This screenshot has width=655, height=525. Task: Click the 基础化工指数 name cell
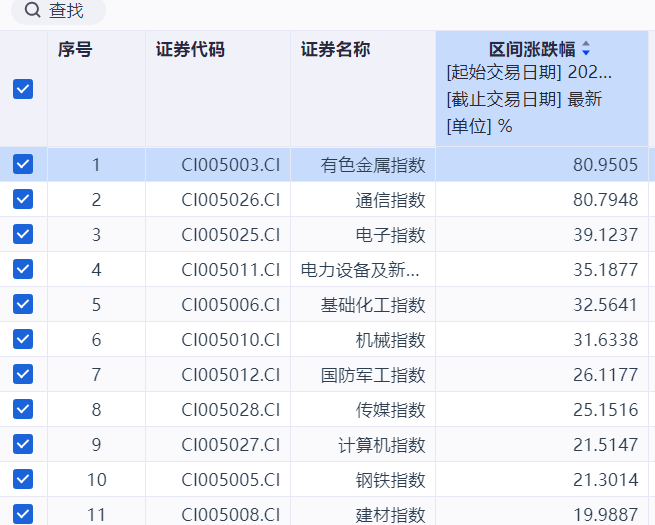[363, 304]
